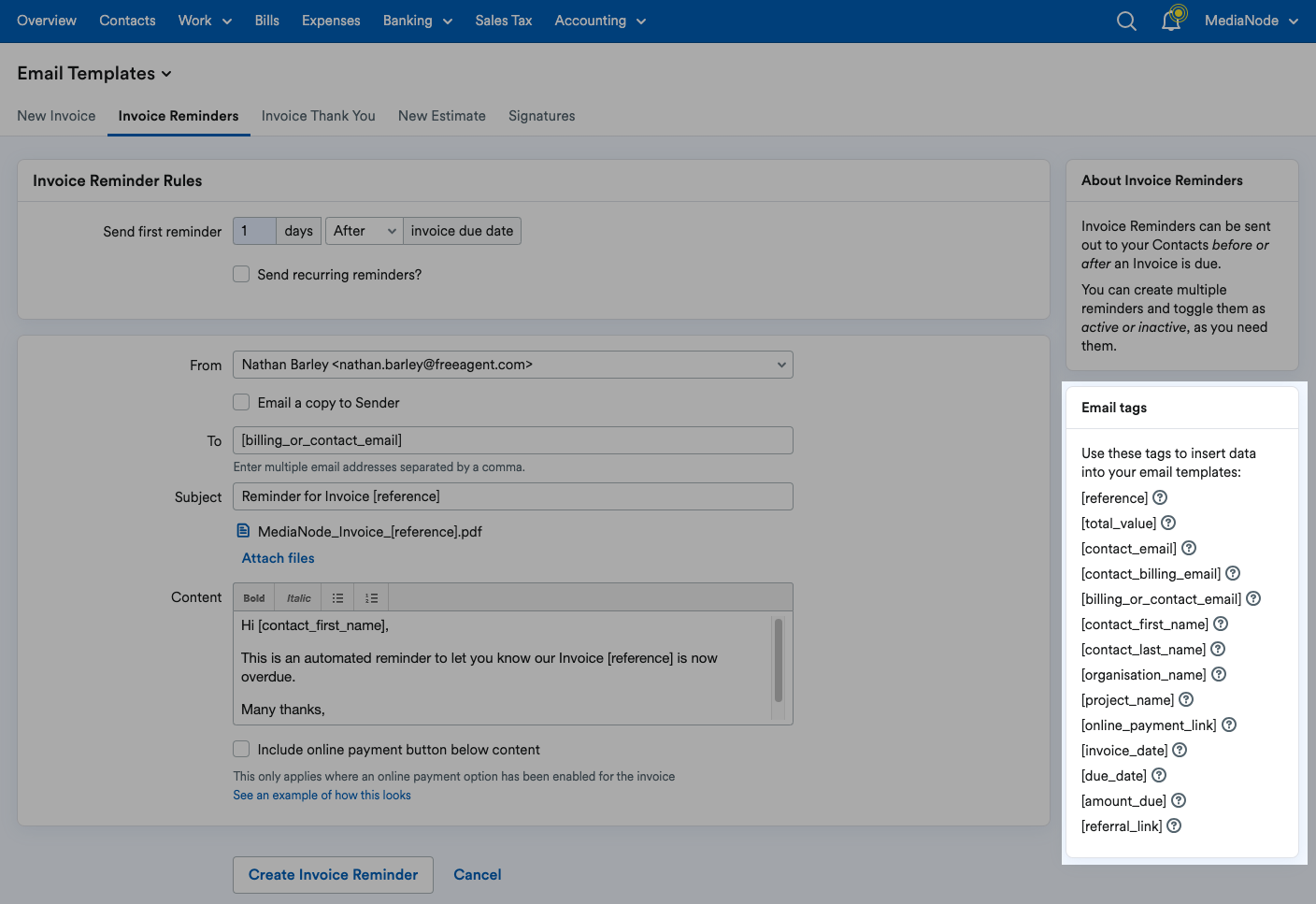This screenshot has width=1316, height=904.
Task: Open Contacts in top navigation
Action: (x=127, y=21)
